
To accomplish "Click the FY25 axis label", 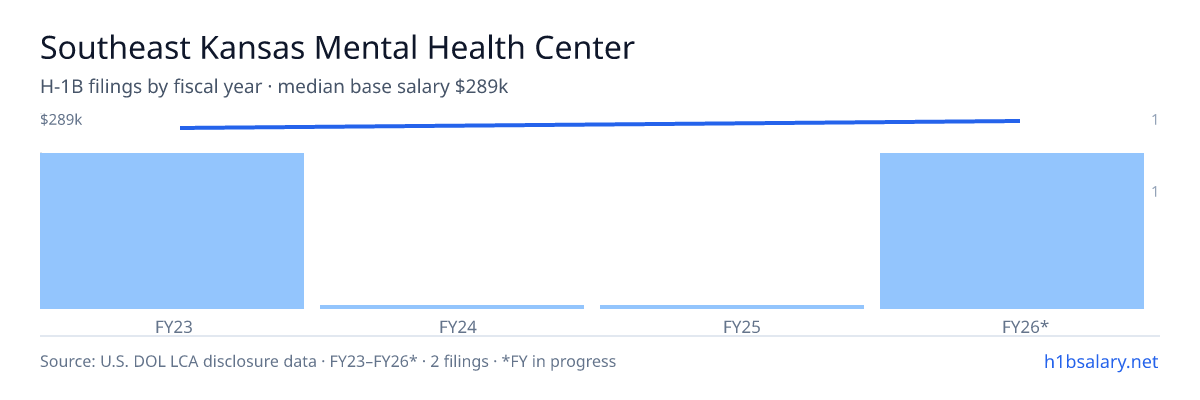I will coord(732,326).
